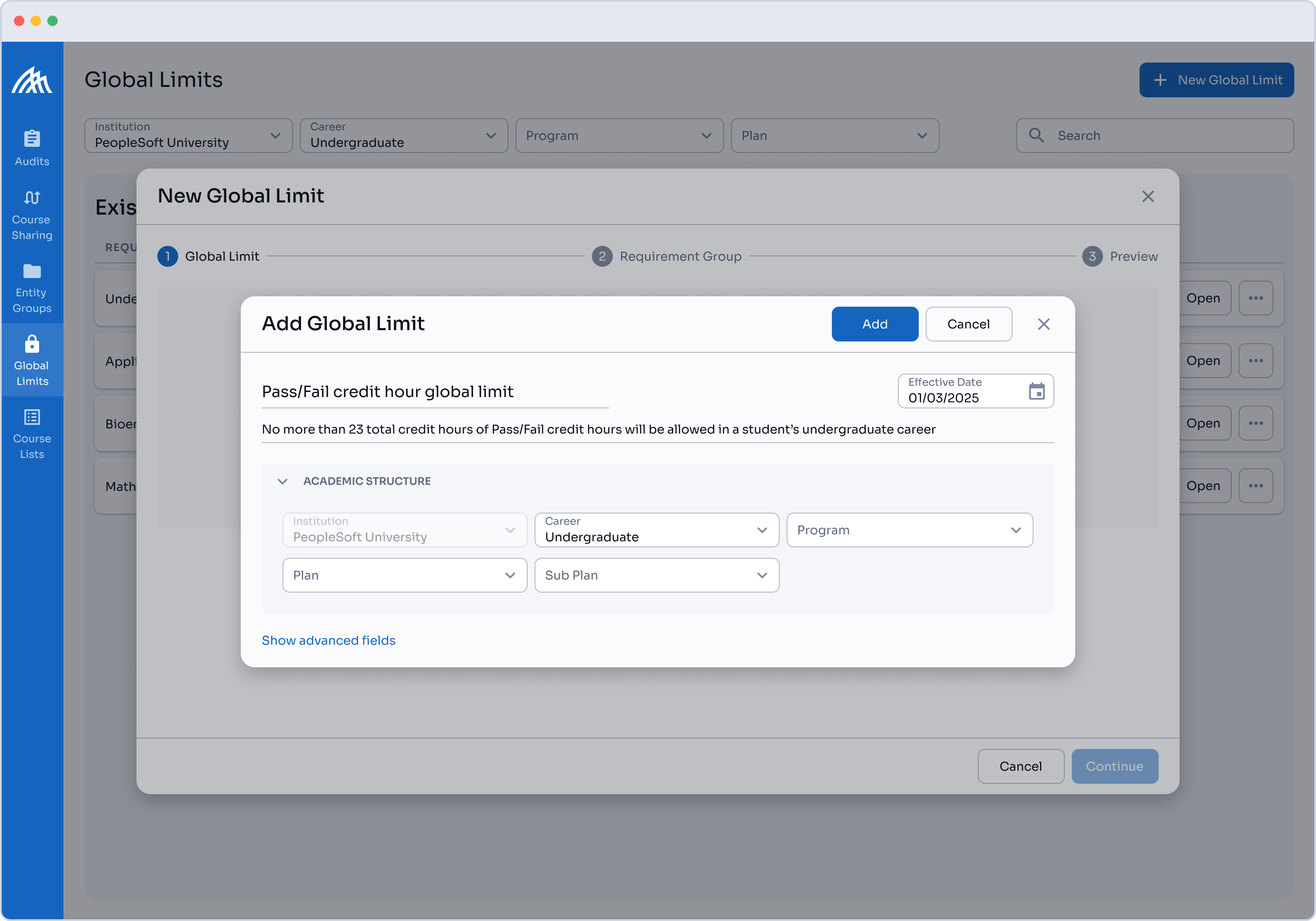Viewport: 1316px width, 921px height.
Task: Open Course Lists in the sidebar
Action: (32, 434)
